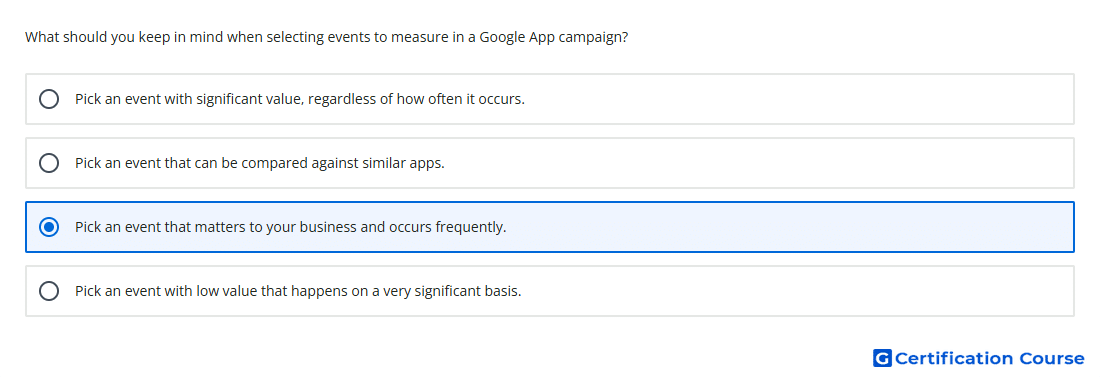Click the question text about Google App campaign
Image resolution: width=1100 pixels, height=377 pixels.
point(326,37)
